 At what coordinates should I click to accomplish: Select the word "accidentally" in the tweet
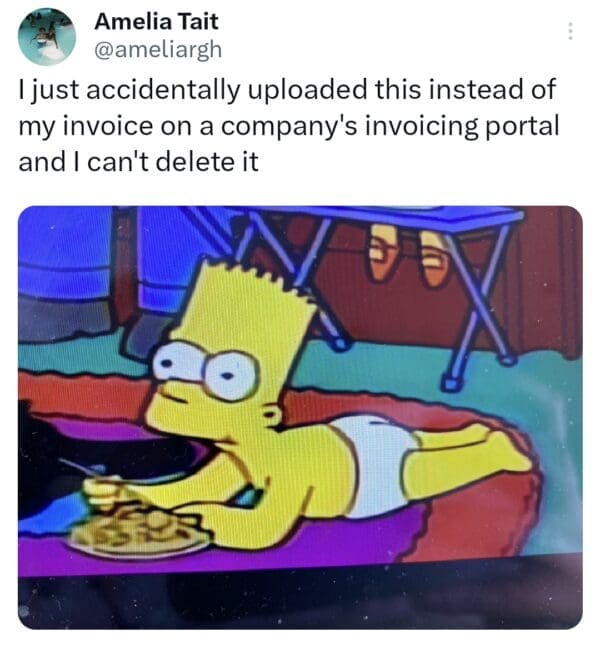(x=163, y=90)
